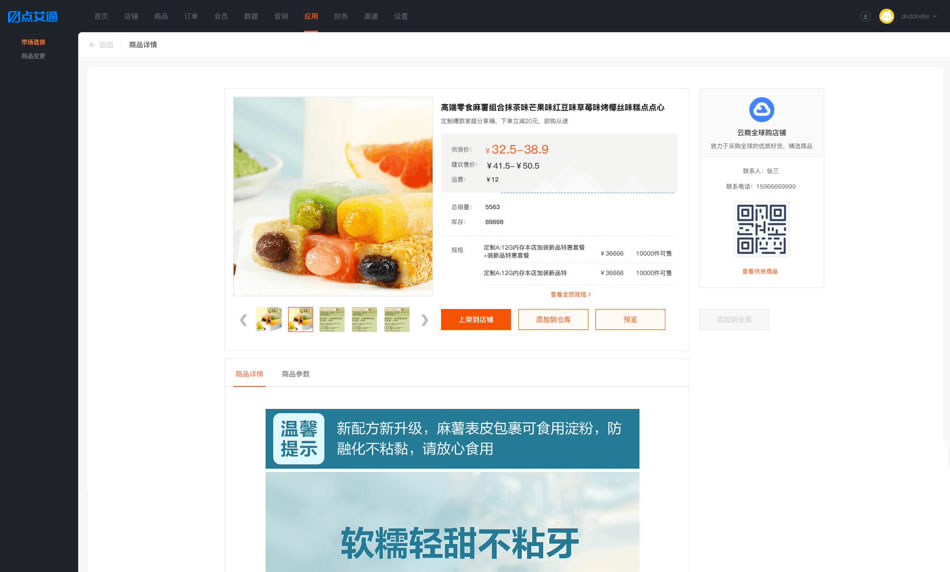This screenshot has height=572, width=950.
Task: Open 店铺 in top navigation
Action: click(x=131, y=16)
